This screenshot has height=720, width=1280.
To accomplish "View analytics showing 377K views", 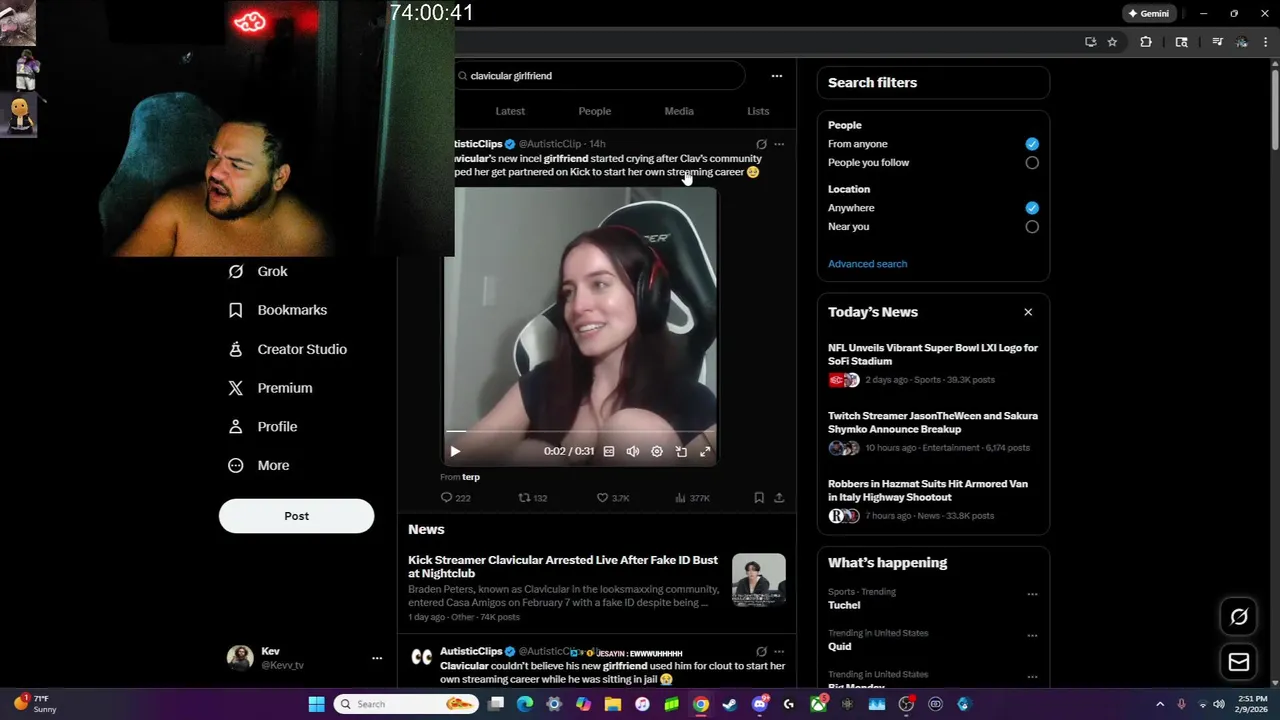I will coord(692,497).
